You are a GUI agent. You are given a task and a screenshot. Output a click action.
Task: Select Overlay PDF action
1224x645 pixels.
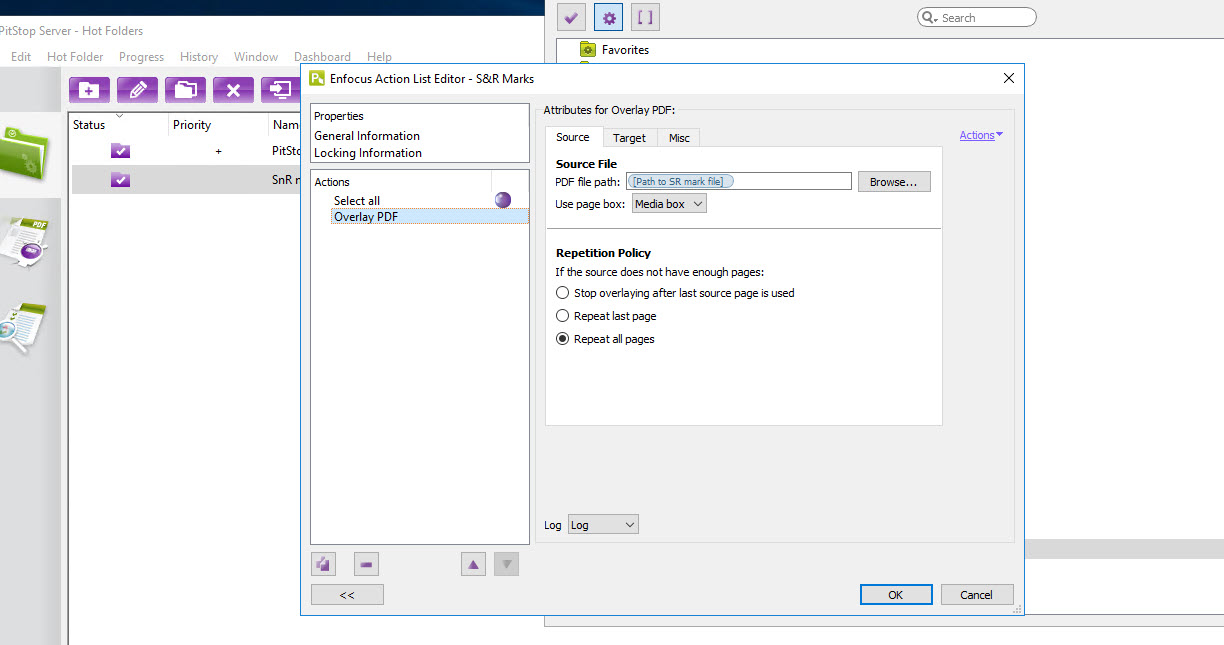[x=430, y=217]
